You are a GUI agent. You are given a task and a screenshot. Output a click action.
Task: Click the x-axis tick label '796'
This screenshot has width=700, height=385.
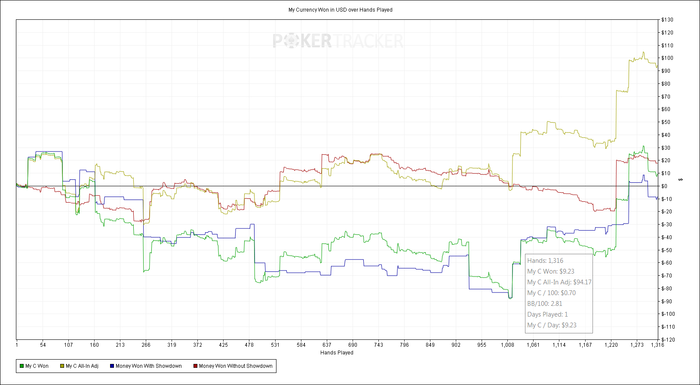pos(404,345)
